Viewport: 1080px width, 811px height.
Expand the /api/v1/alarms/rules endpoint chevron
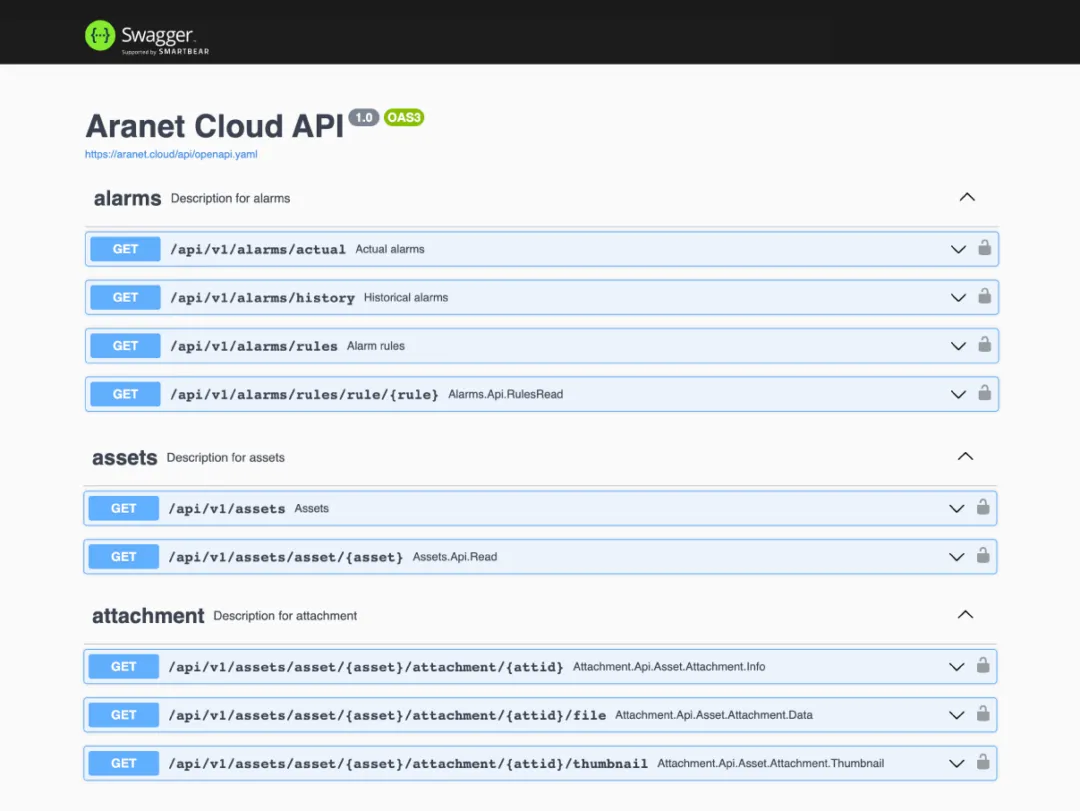tap(958, 346)
